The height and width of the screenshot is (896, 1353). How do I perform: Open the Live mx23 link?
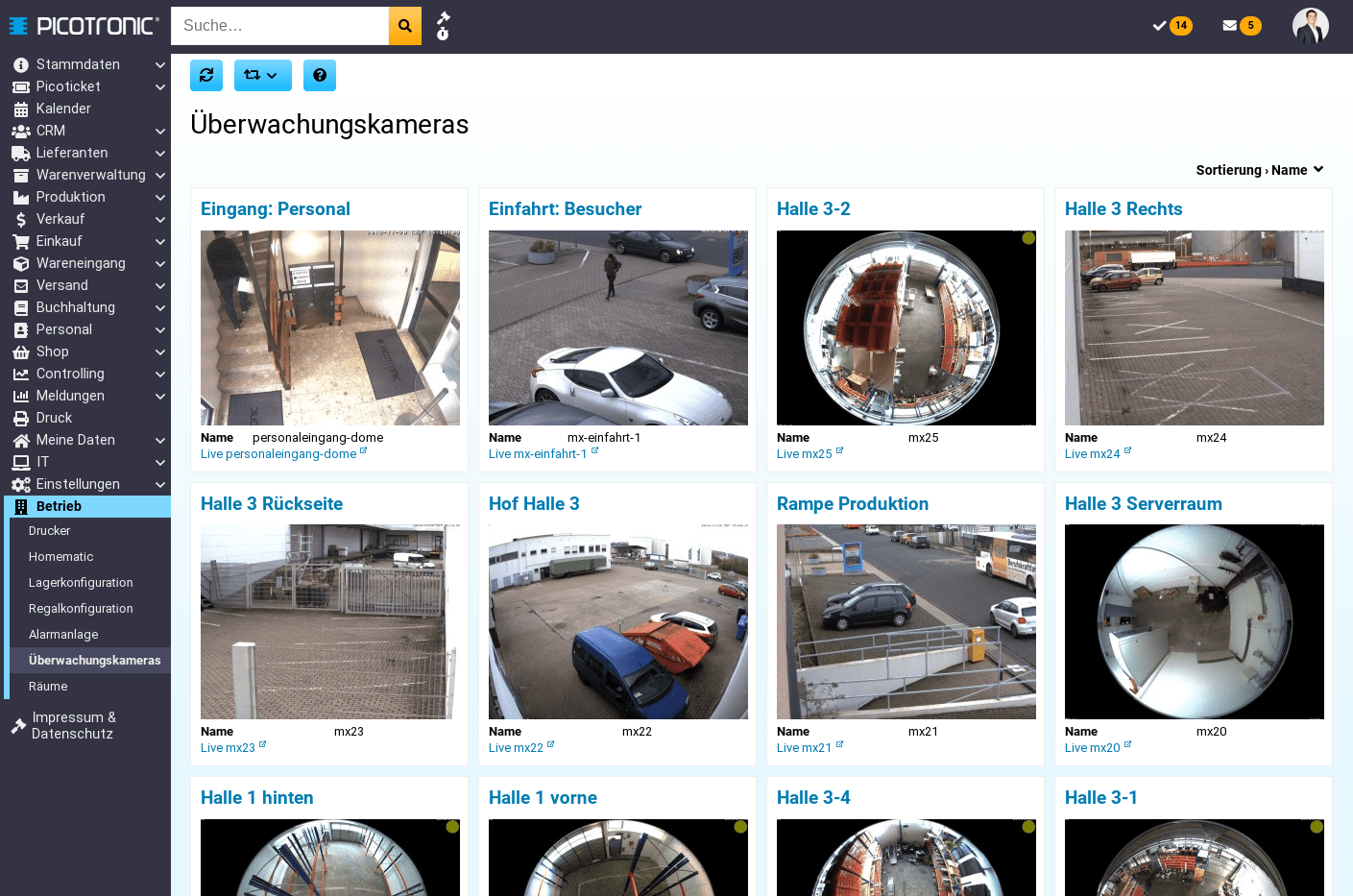(228, 748)
